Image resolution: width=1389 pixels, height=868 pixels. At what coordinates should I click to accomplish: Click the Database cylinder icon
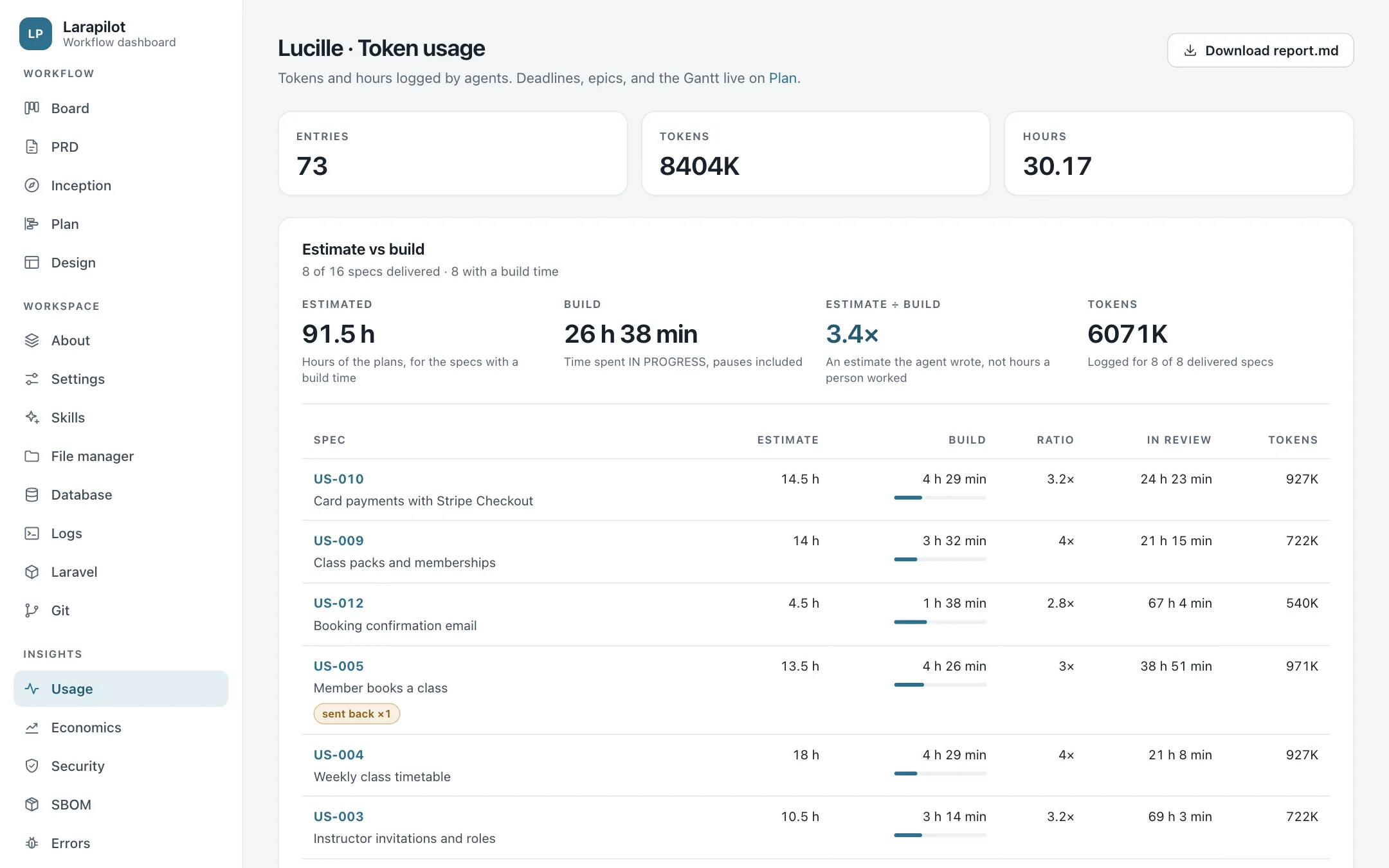click(32, 494)
